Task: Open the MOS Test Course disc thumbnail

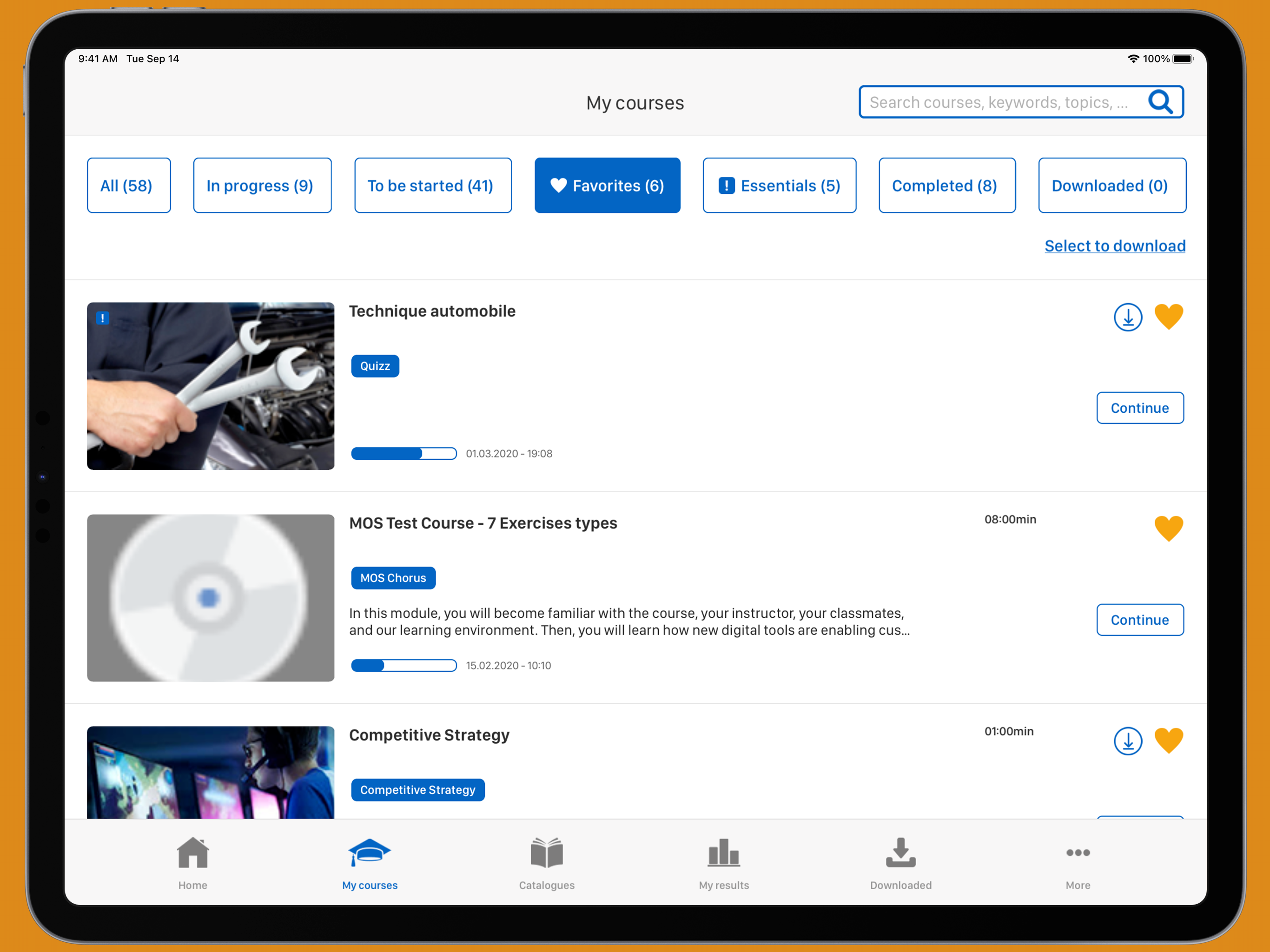Action: 211,598
